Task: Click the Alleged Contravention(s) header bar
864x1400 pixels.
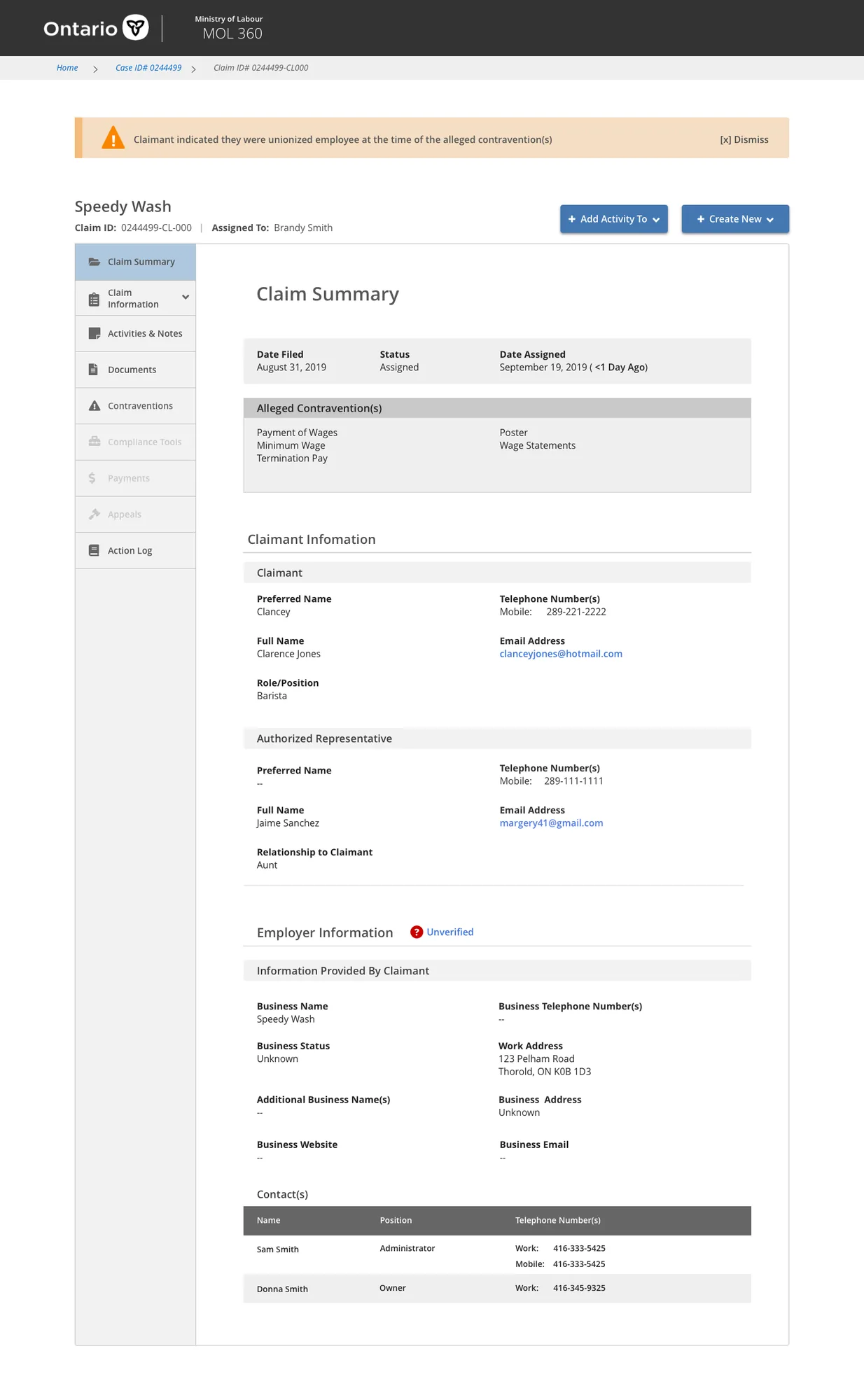Action: (x=497, y=408)
